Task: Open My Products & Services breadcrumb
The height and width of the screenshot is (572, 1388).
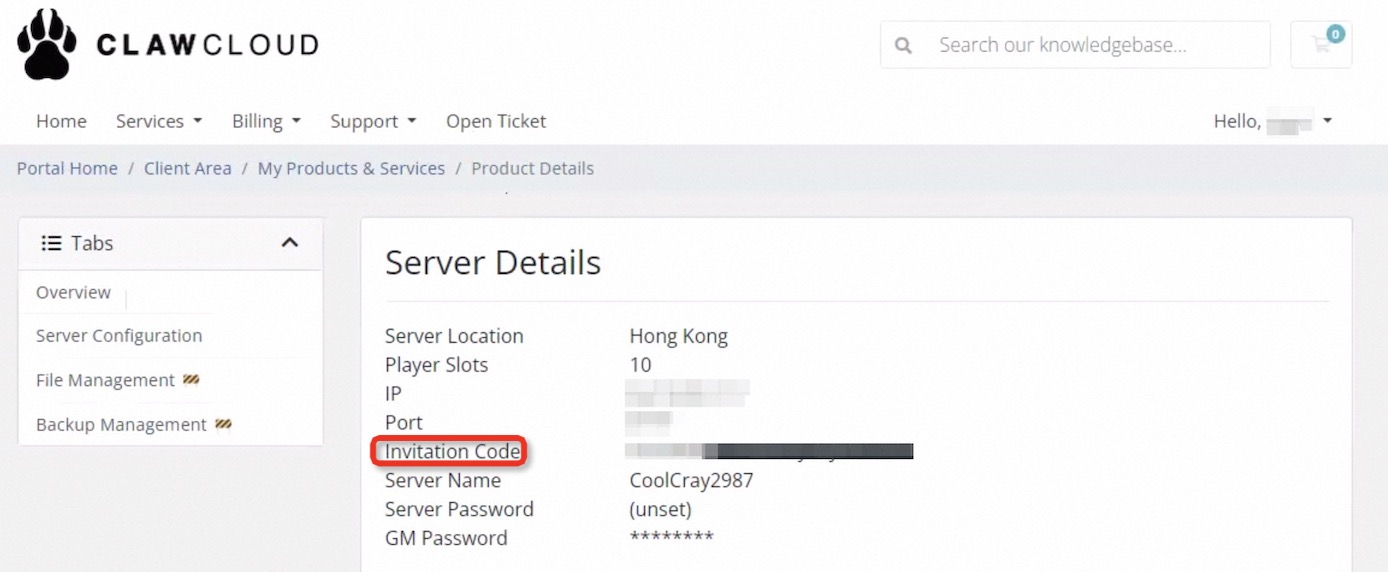Action: coord(351,168)
